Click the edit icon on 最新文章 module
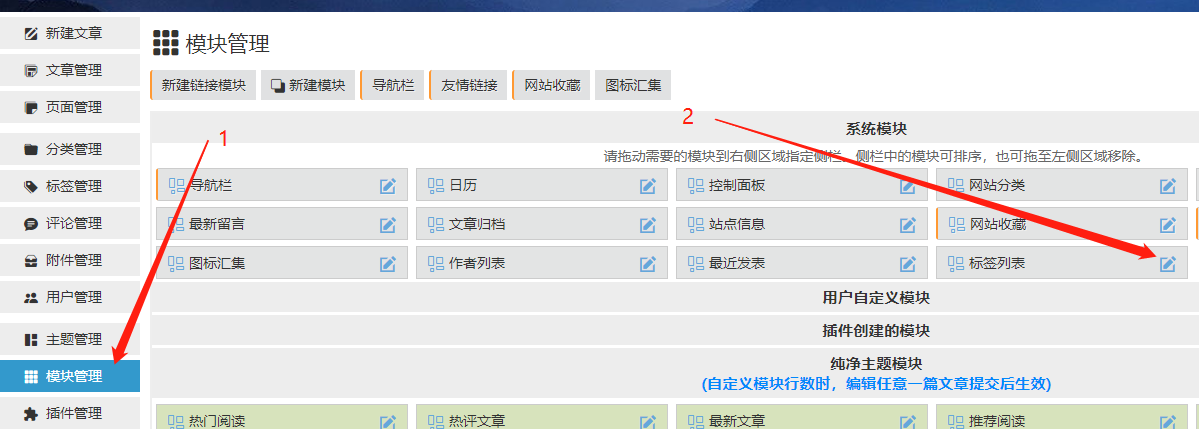 (908, 422)
